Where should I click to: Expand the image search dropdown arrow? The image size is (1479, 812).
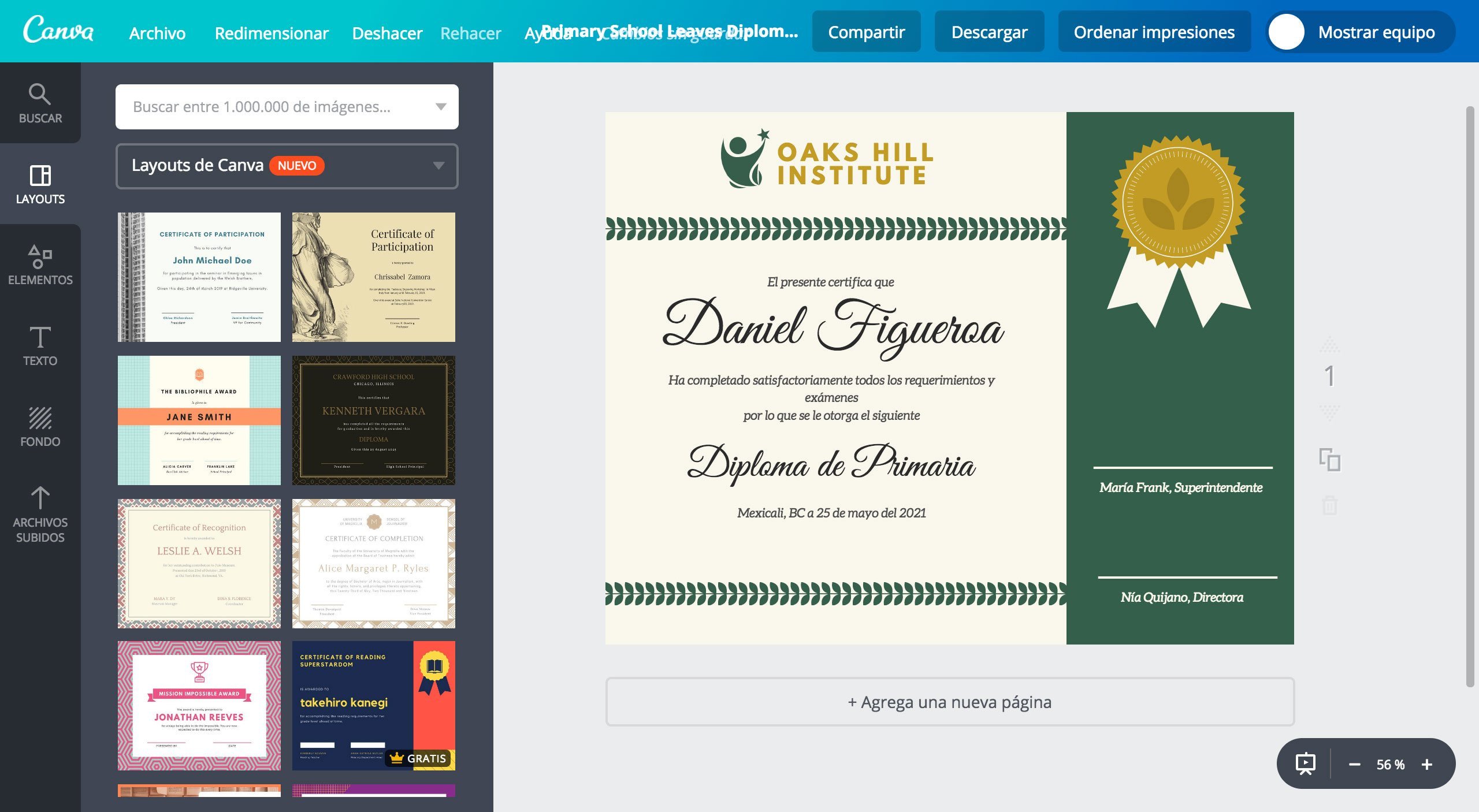[441, 107]
